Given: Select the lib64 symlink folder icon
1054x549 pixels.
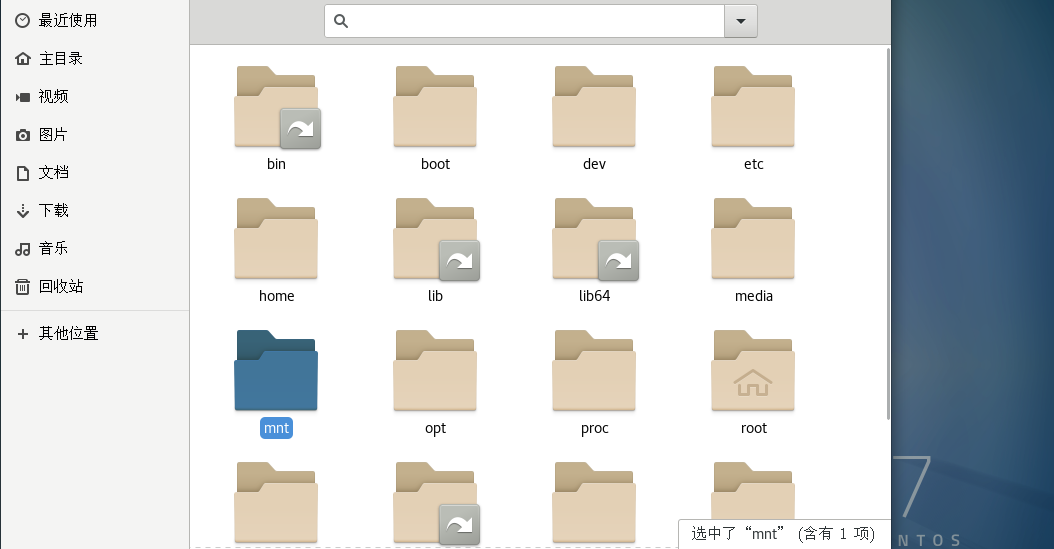Looking at the screenshot, I should [x=595, y=239].
